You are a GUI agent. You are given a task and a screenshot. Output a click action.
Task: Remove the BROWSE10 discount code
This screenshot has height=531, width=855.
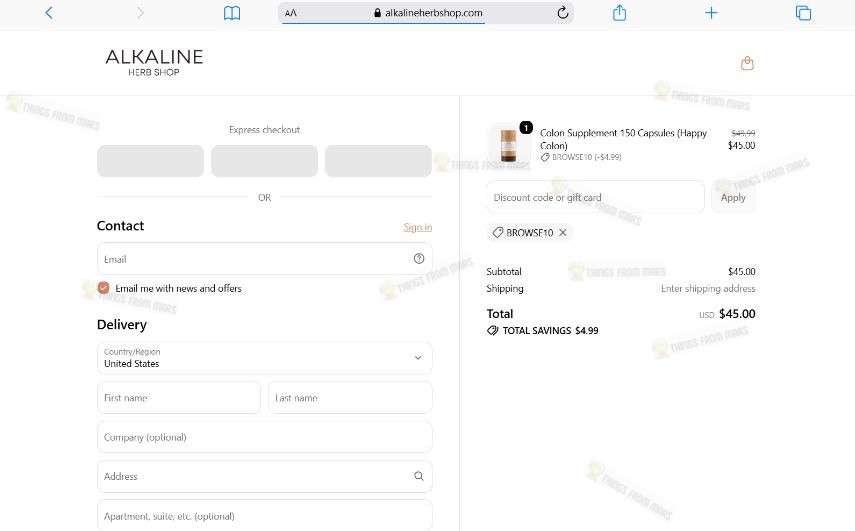(563, 233)
